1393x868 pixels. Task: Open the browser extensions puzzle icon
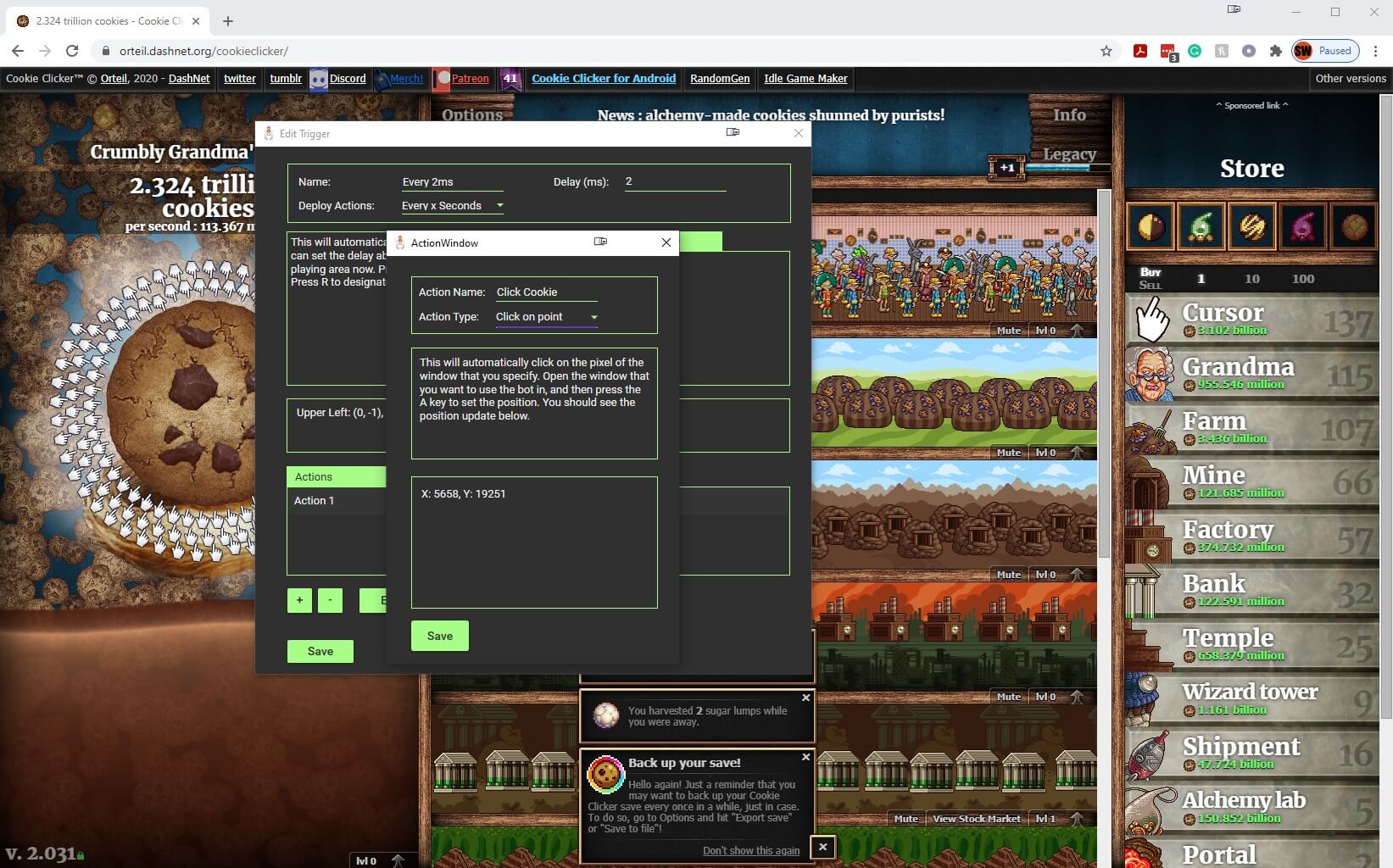[1275, 51]
